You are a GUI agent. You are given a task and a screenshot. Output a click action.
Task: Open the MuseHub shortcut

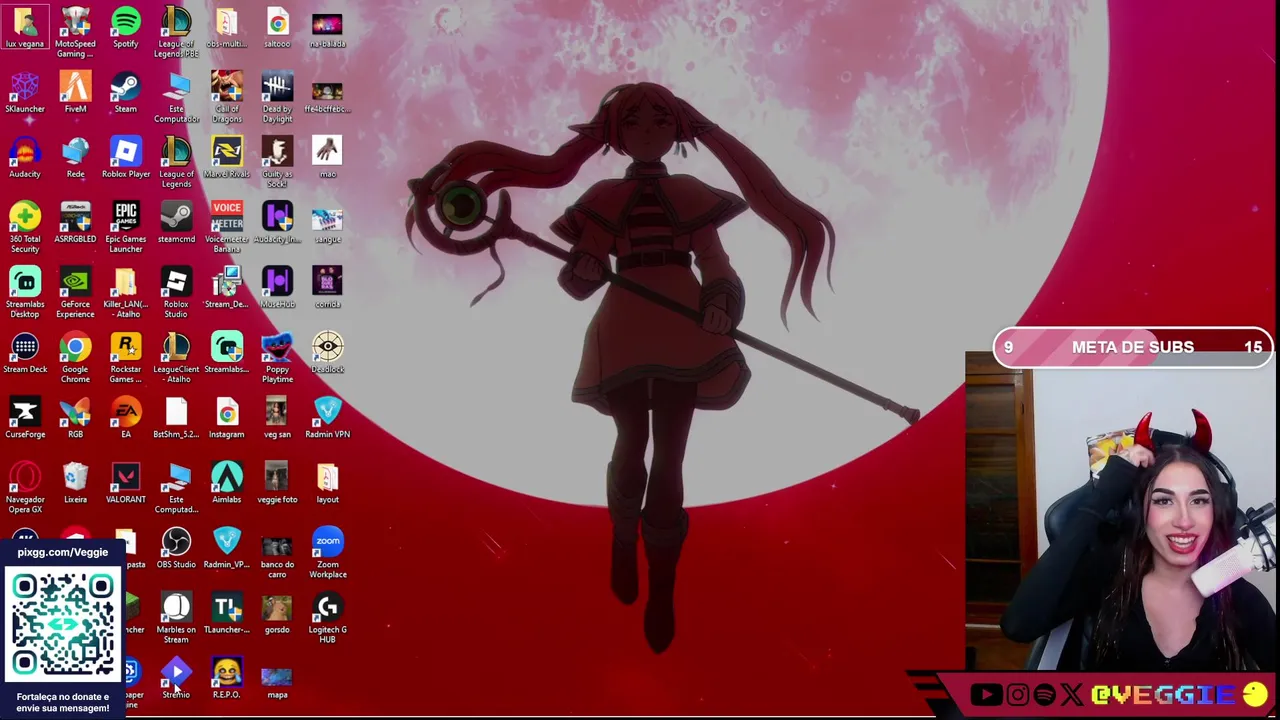tap(277, 288)
